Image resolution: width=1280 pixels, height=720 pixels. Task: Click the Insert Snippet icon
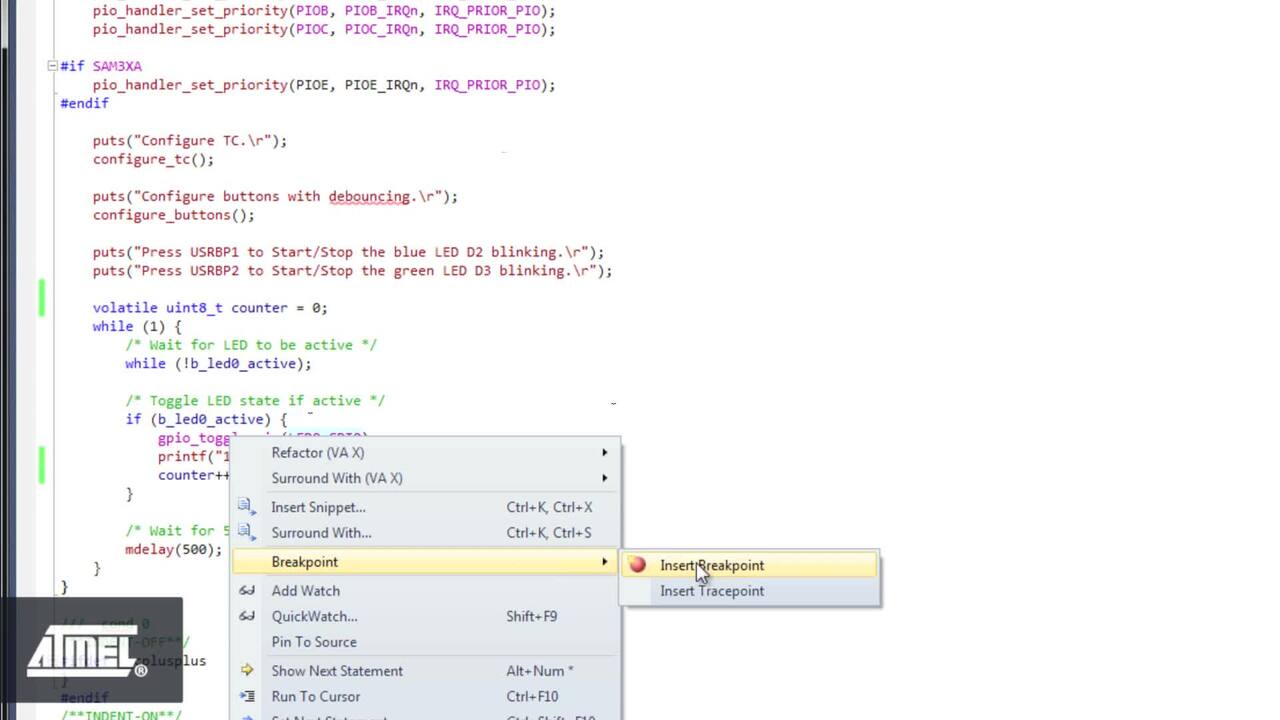click(x=246, y=506)
